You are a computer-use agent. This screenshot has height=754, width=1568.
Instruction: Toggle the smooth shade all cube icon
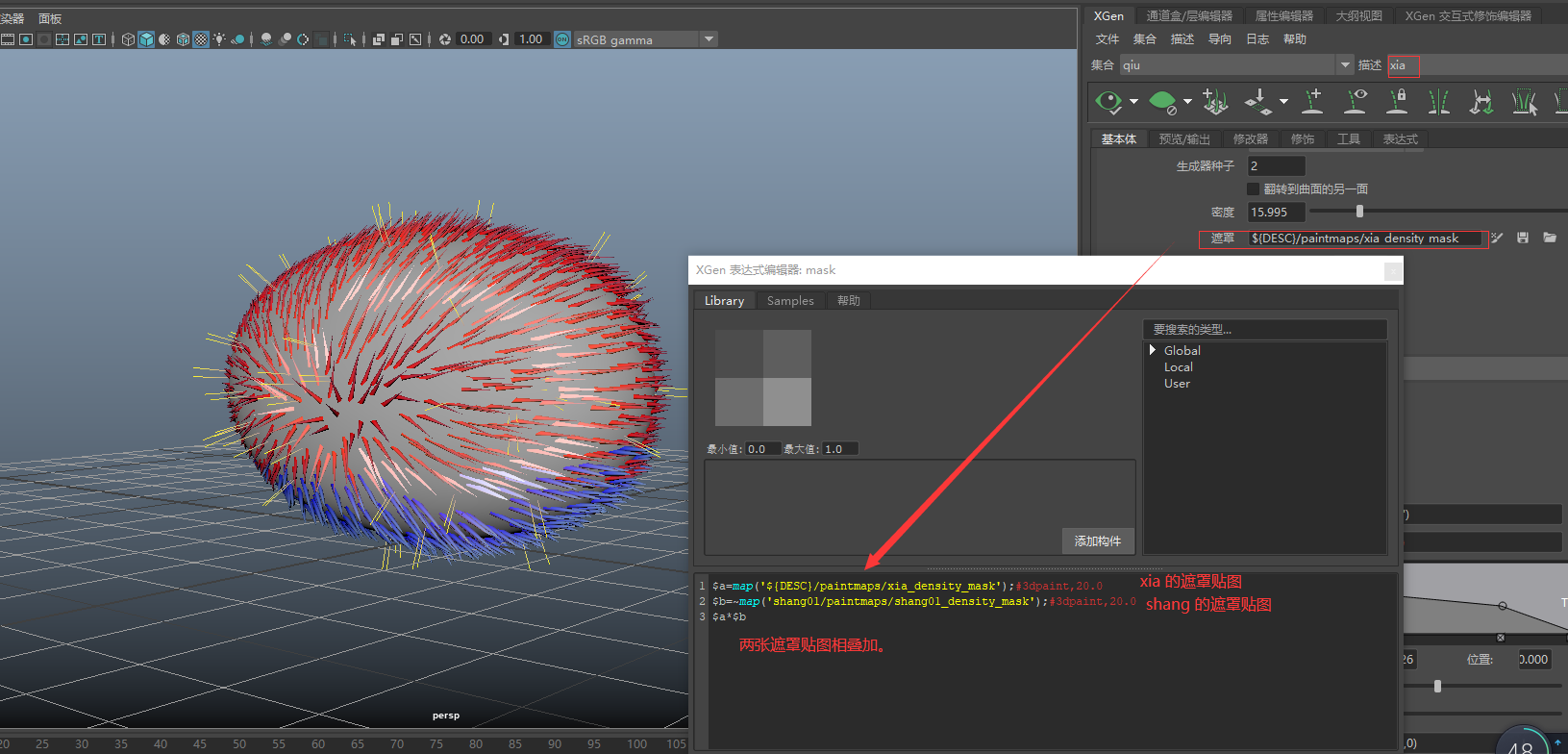146,39
